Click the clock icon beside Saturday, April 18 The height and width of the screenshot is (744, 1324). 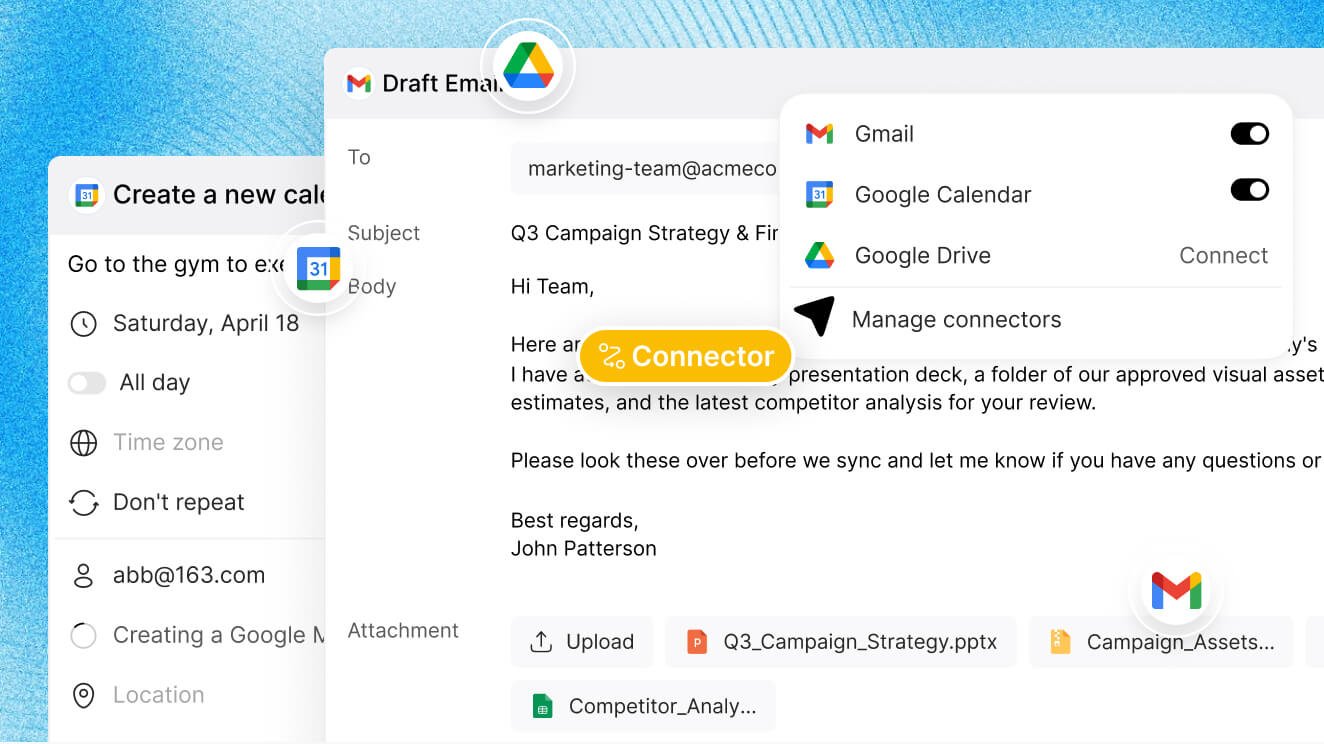[x=84, y=323]
